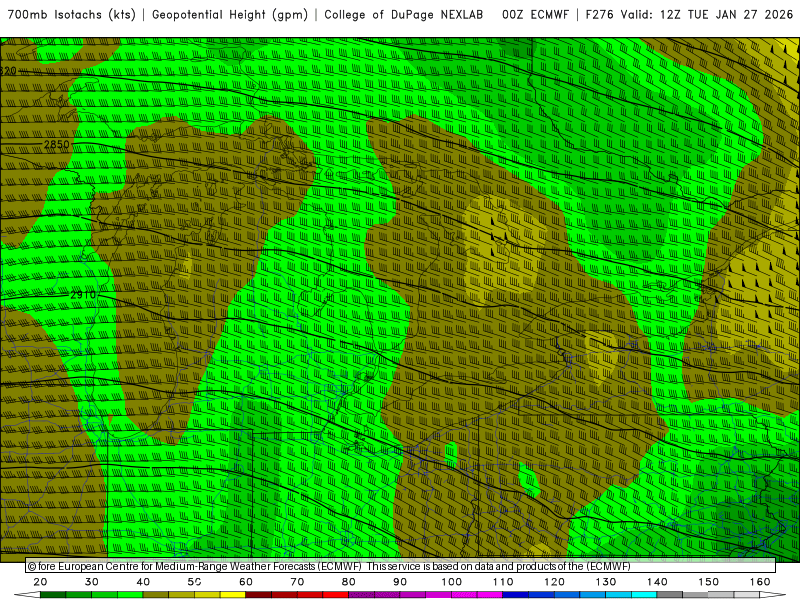Select the bright yellow 55-60 kt legend swatch
Screen dimensions: 800x600
pos(233,595)
